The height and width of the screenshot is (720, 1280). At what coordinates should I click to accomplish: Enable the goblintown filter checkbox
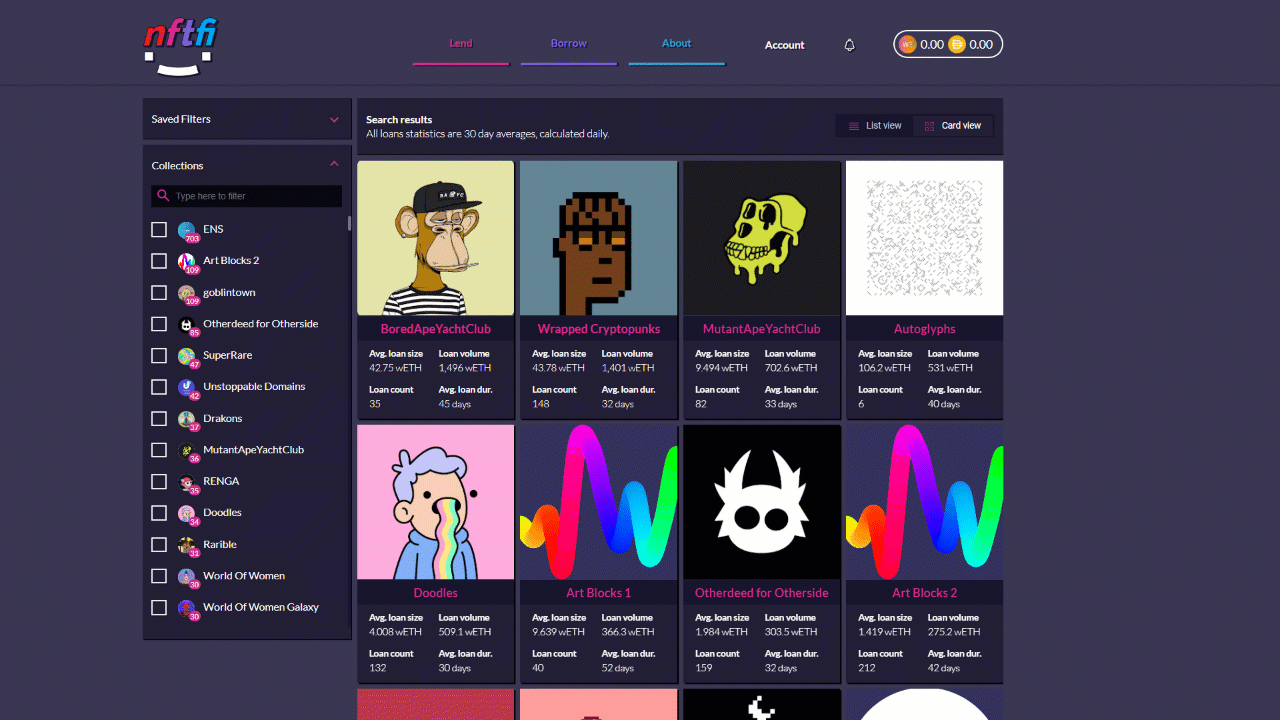159,293
